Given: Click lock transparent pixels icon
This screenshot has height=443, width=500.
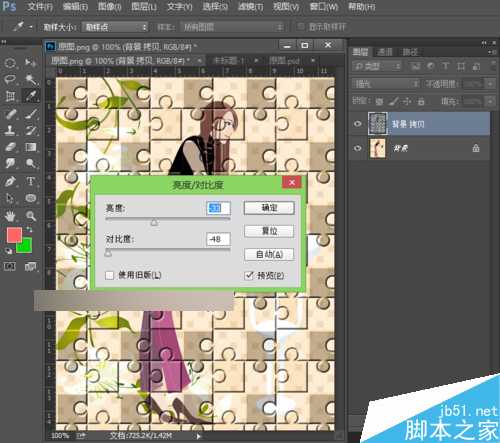Looking at the screenshot, I should point(379,101).
